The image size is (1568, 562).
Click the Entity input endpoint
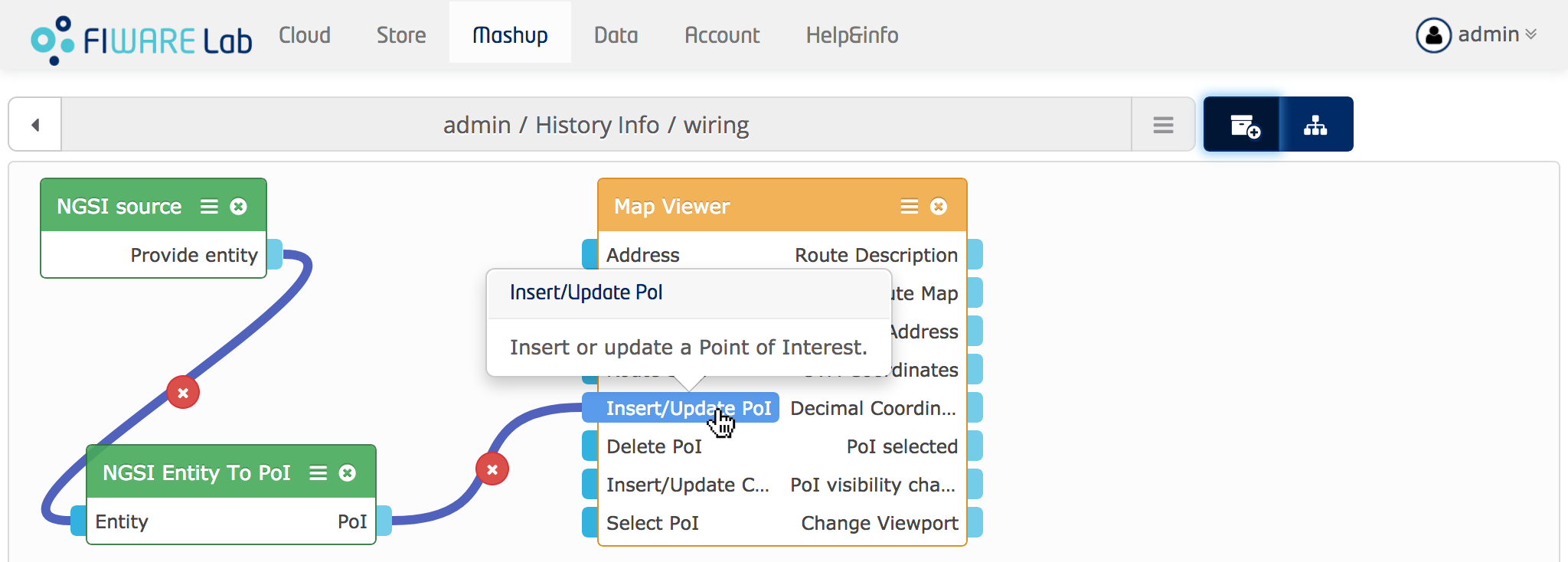click(122, 521)
